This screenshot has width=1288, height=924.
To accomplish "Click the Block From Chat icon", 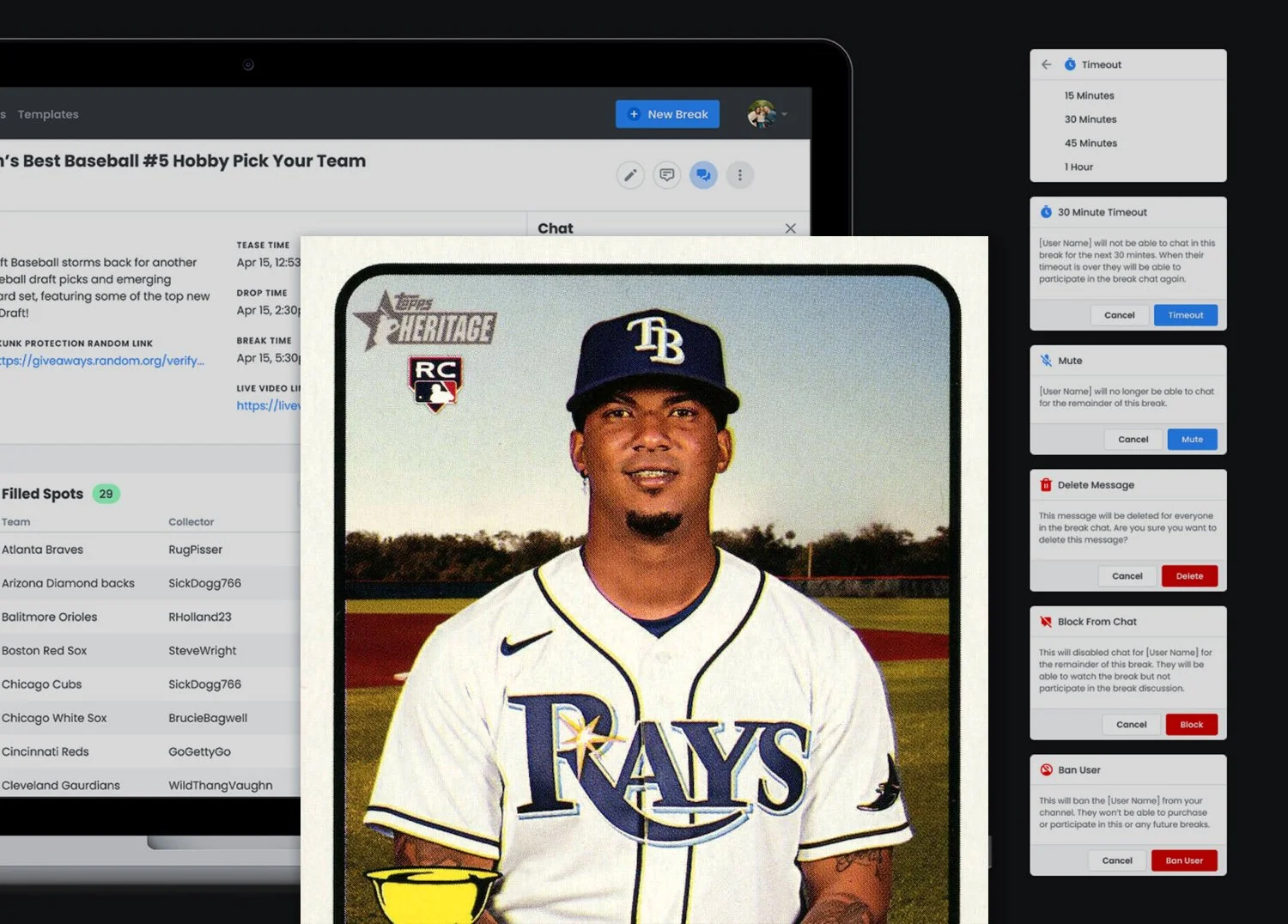I will point(1046,622).
